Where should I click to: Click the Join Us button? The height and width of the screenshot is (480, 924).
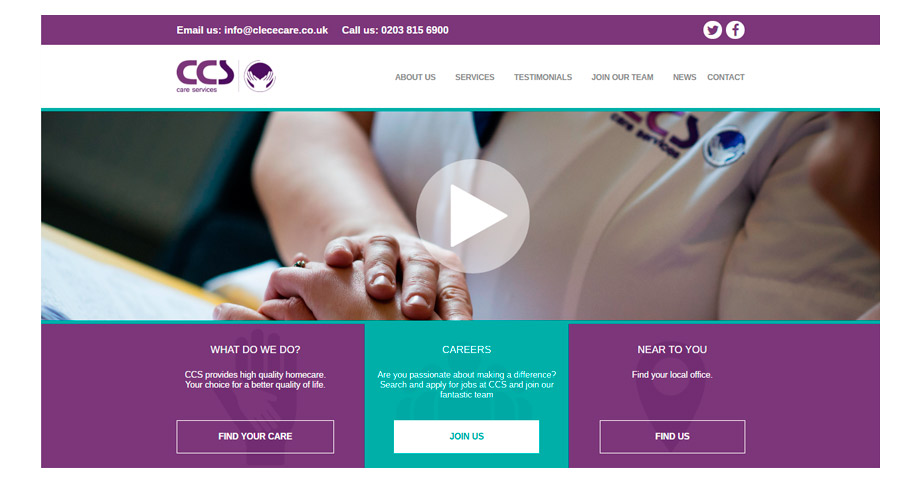[x=466, y=436]
